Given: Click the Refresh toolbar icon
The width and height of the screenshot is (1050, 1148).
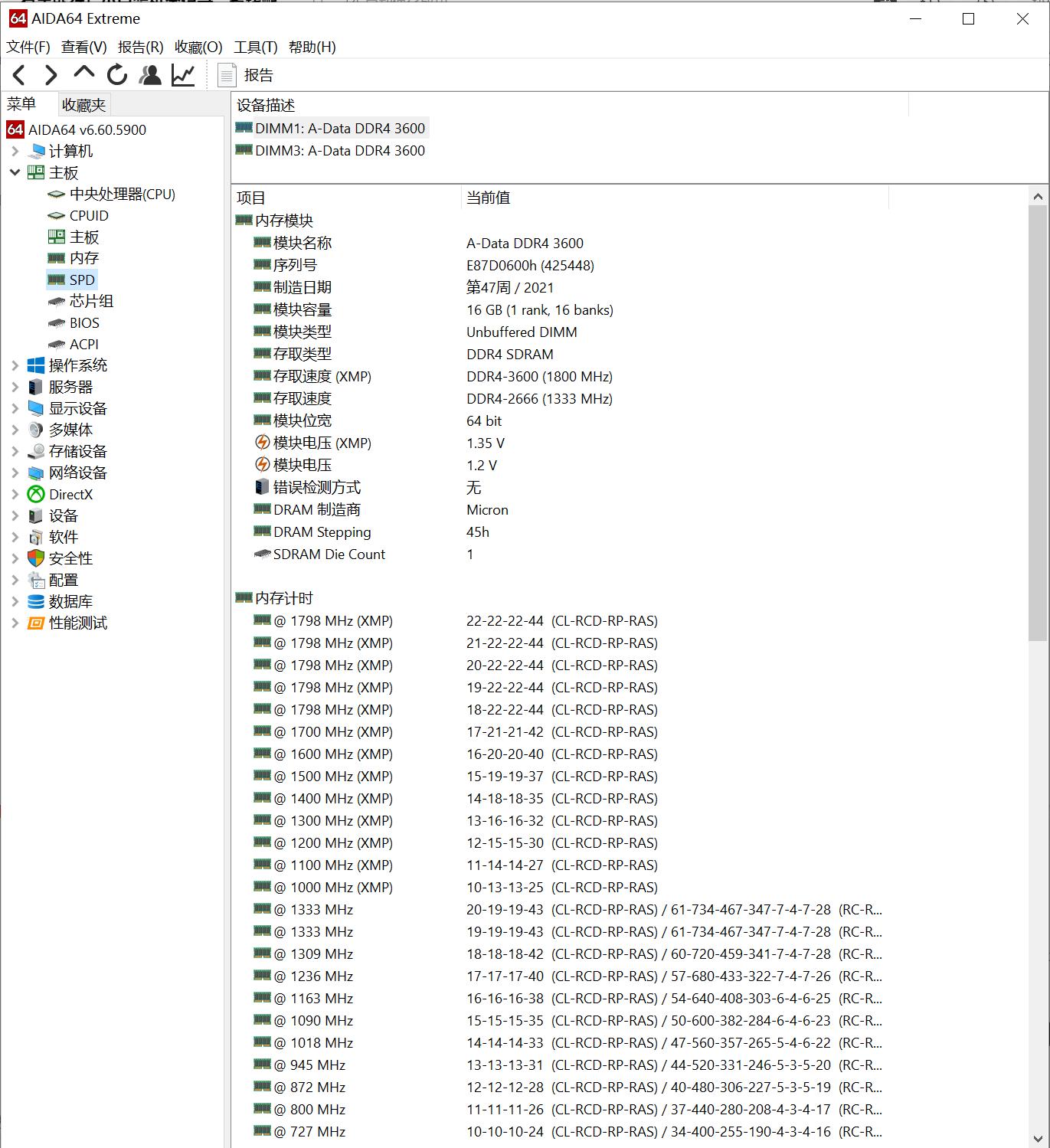Looking at the screenshot, I should tap(117, 75).
